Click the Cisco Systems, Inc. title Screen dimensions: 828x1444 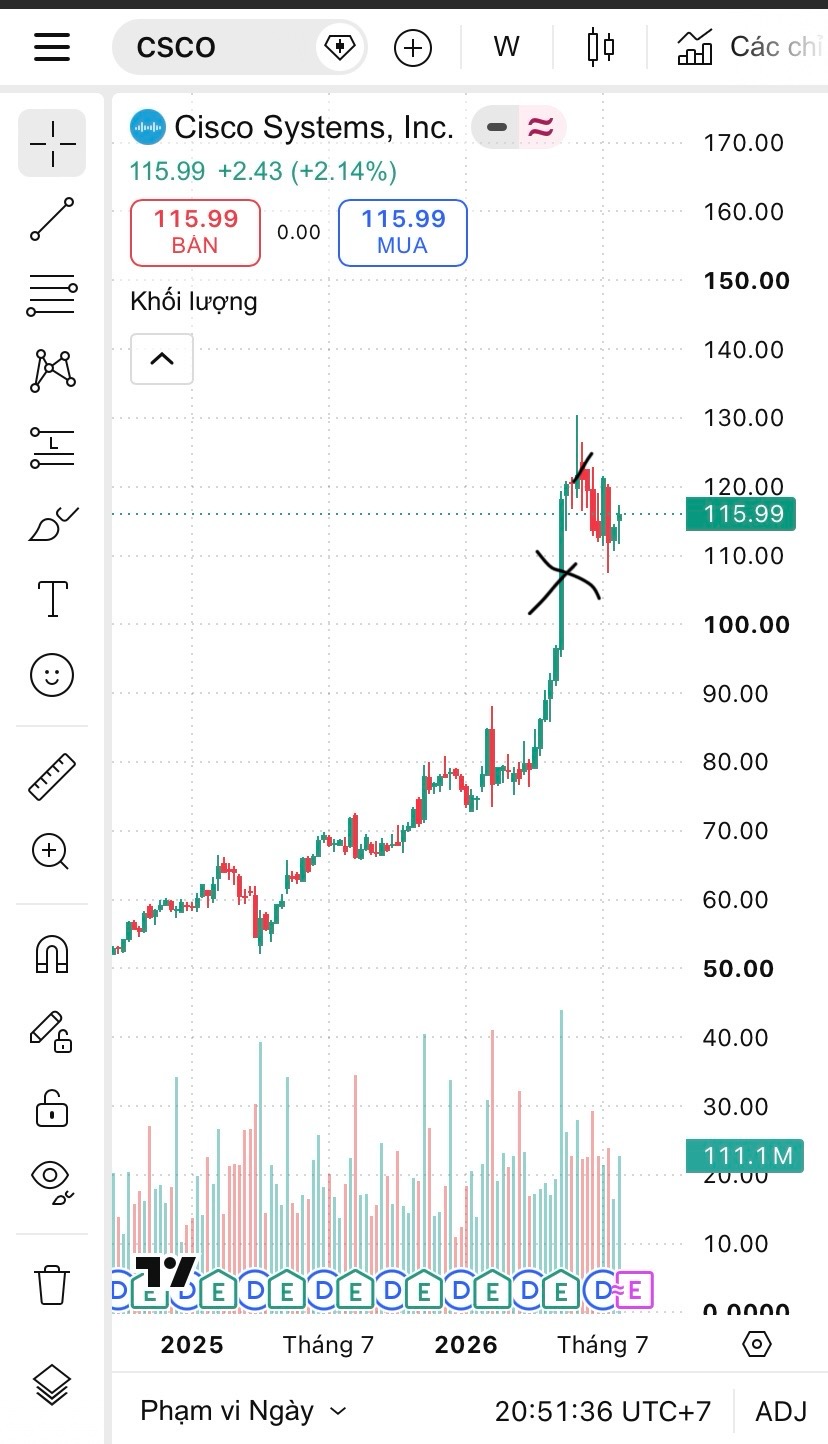314,127
